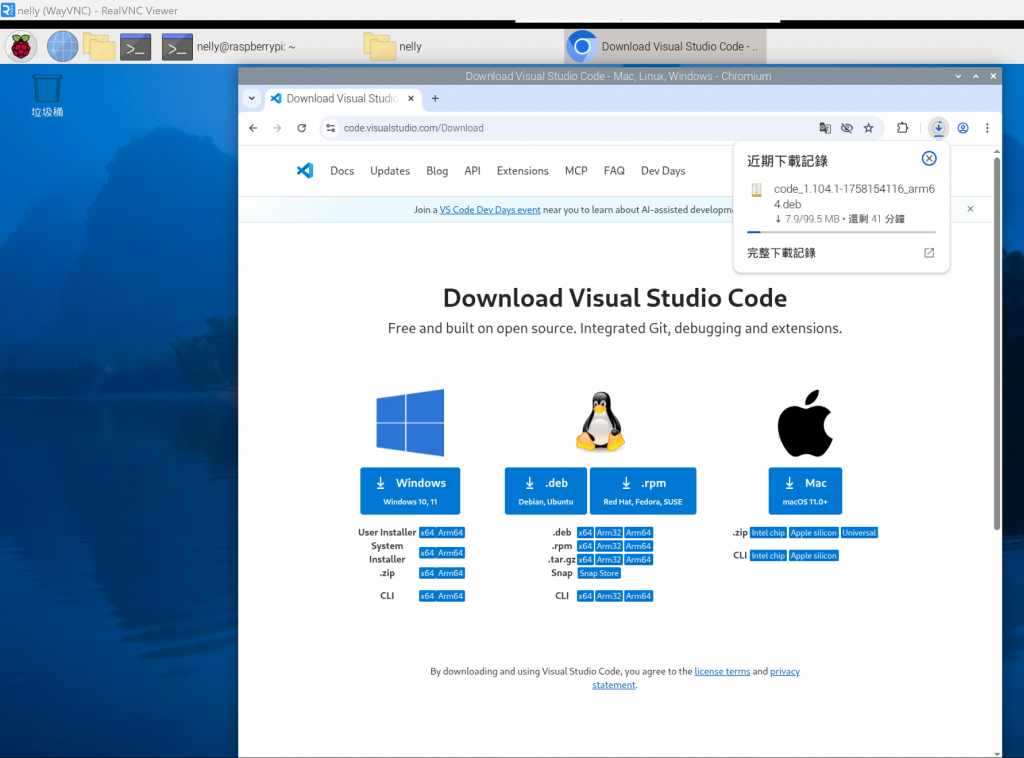
Task: Select Linux .deb Arm64 download
Action: coord(638,533)
